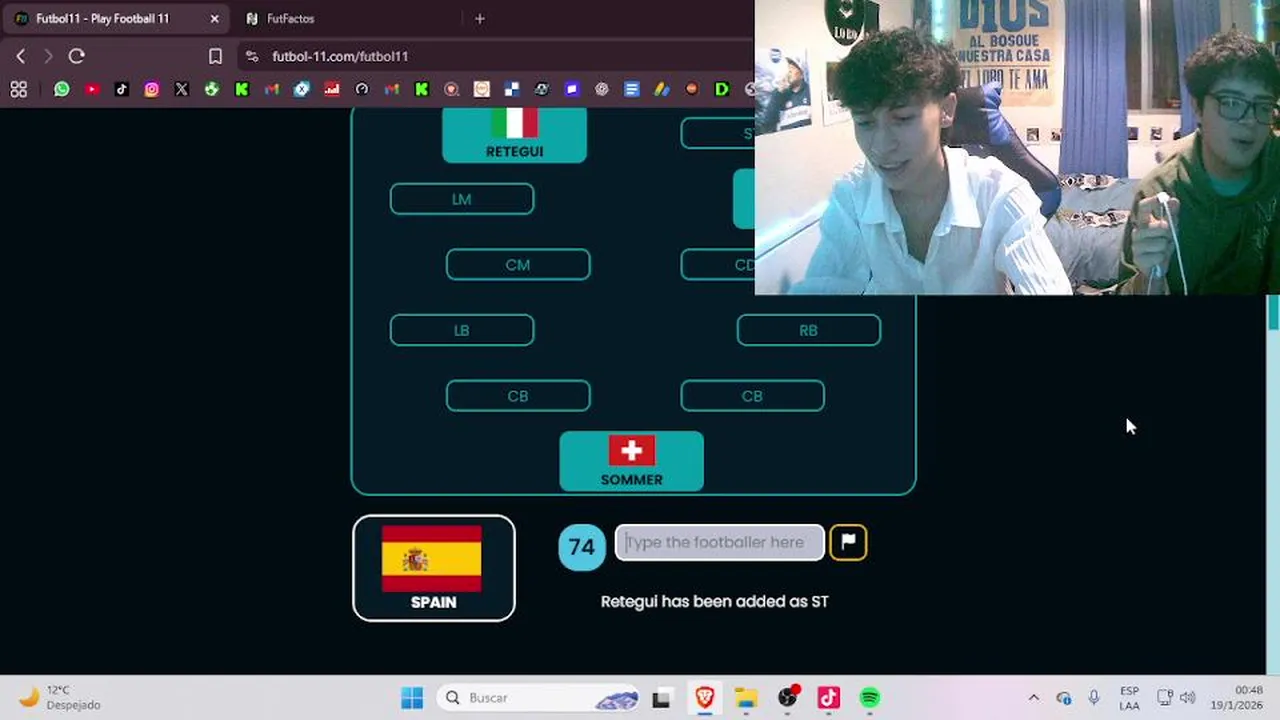Close the Futbol11 tab
Image resolution: width=1280 pixels, height=720 pixels.
(214, 18)
